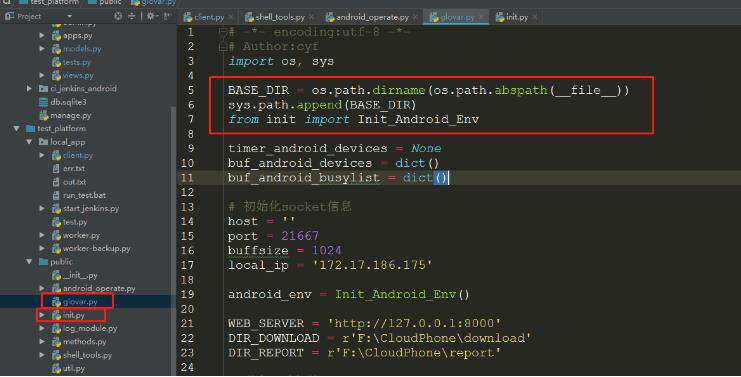
Task: Click the Init_Android_Env() call on line 19
Action: [402, 294]
